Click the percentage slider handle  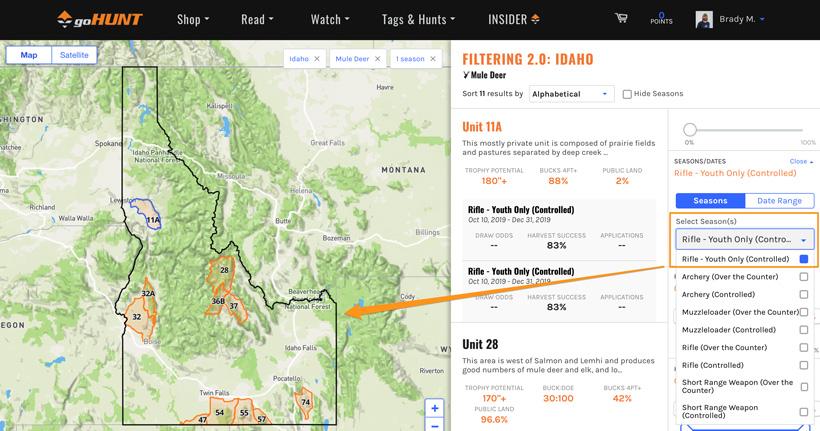[x=689, y=129]
